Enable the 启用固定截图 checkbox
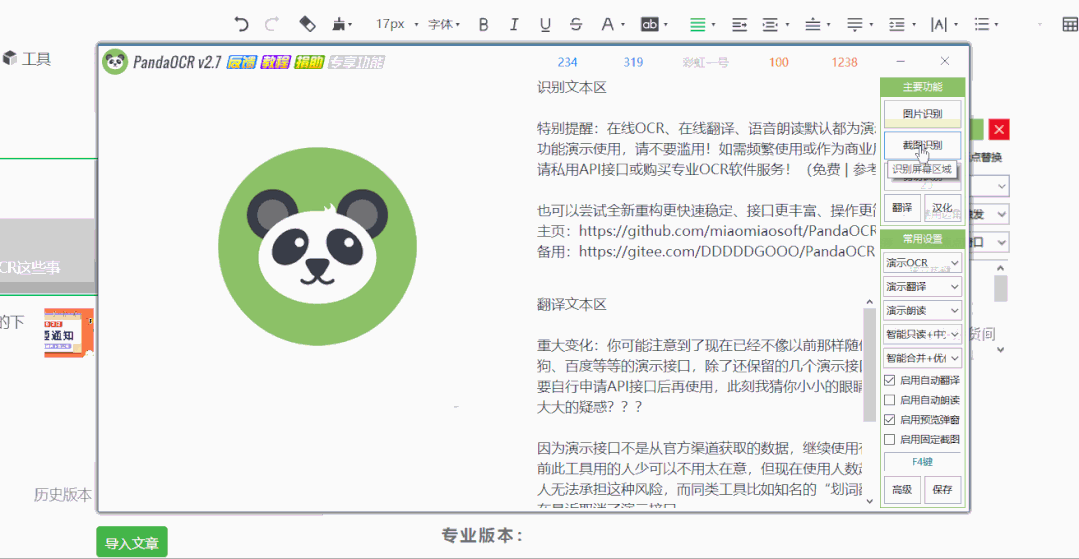The image size is (1079, 559). pyautogui.click(x=890, y=439)
